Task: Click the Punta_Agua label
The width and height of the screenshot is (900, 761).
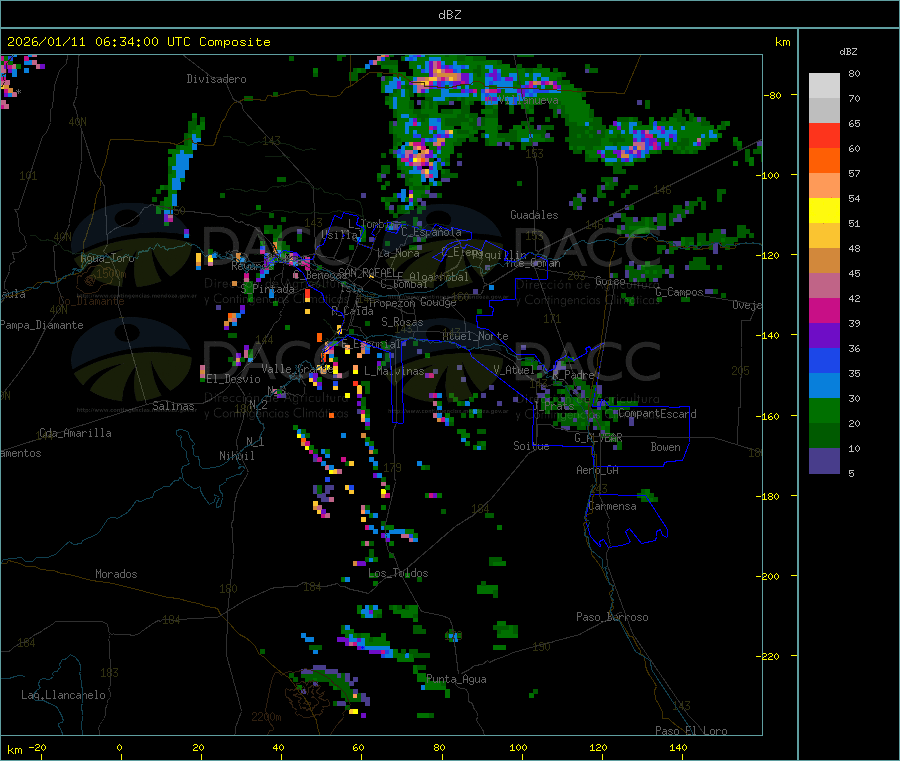Action: tap(456, 679)
